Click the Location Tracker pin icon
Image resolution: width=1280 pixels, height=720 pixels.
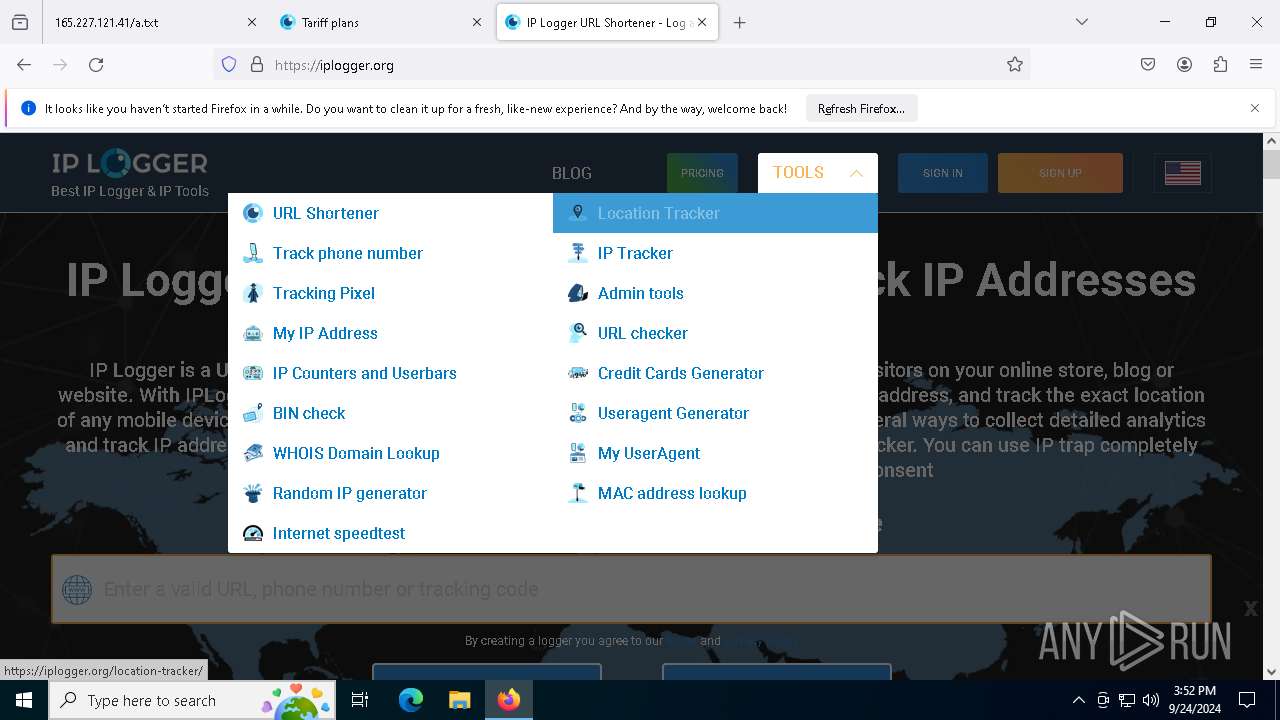[578, 213]
